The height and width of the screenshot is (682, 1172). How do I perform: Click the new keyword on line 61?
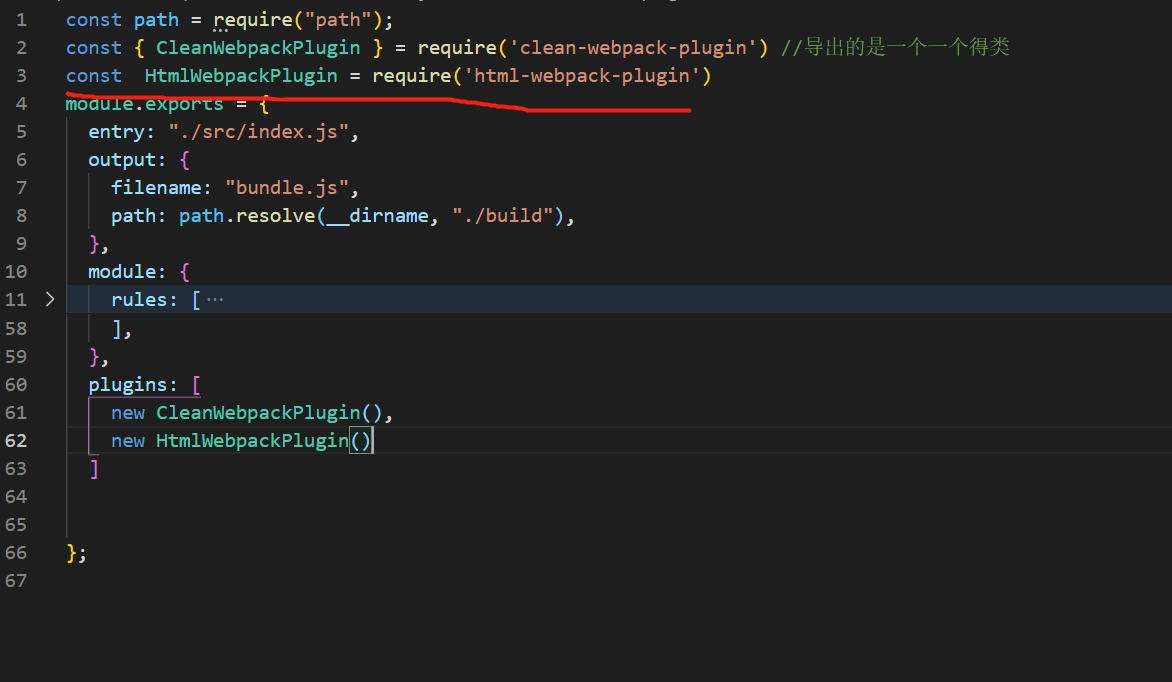click(x=128, y=414)
